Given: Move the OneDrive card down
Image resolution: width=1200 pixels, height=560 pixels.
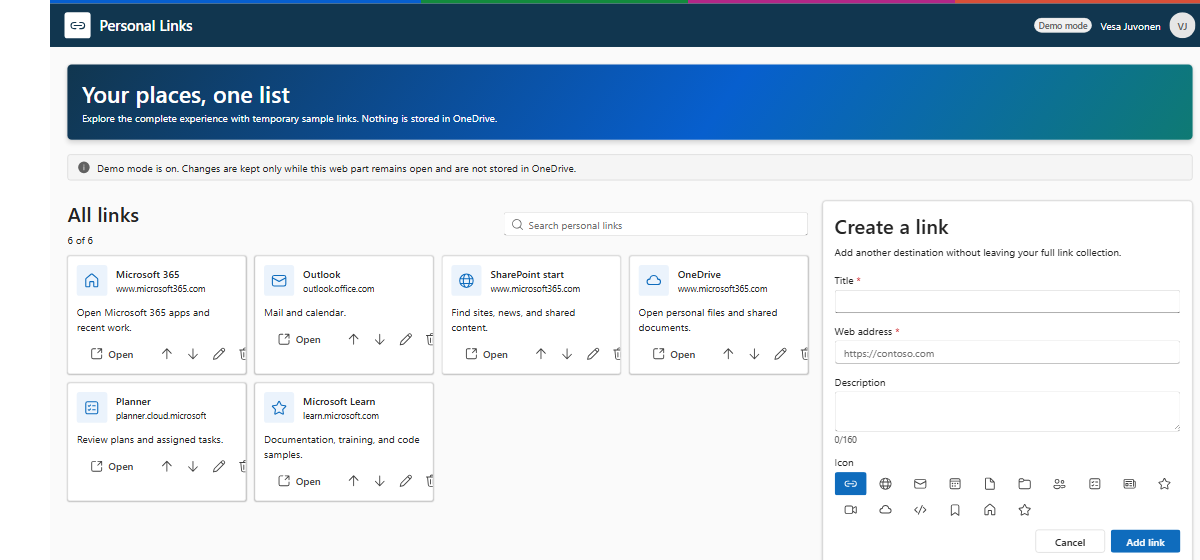Looking at the screenshot, I should click(x=754, y=354).
